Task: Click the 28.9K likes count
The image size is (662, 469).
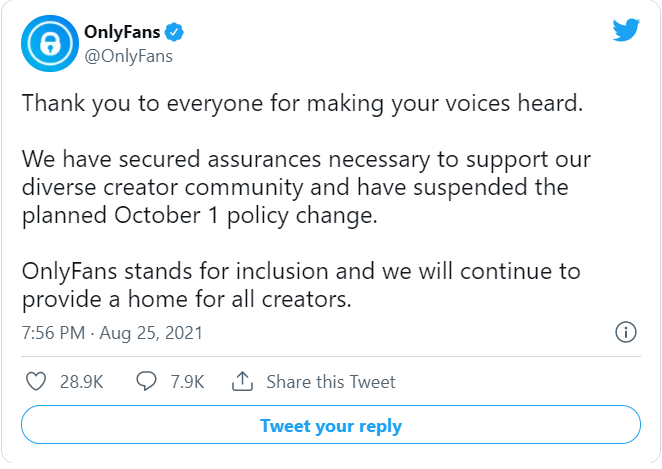Action: [81, 382]
